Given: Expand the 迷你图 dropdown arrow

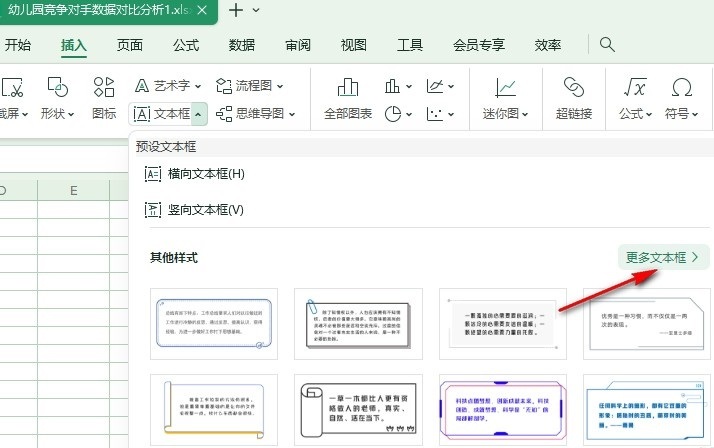Looking at the screenshot, I should [525, 114].
